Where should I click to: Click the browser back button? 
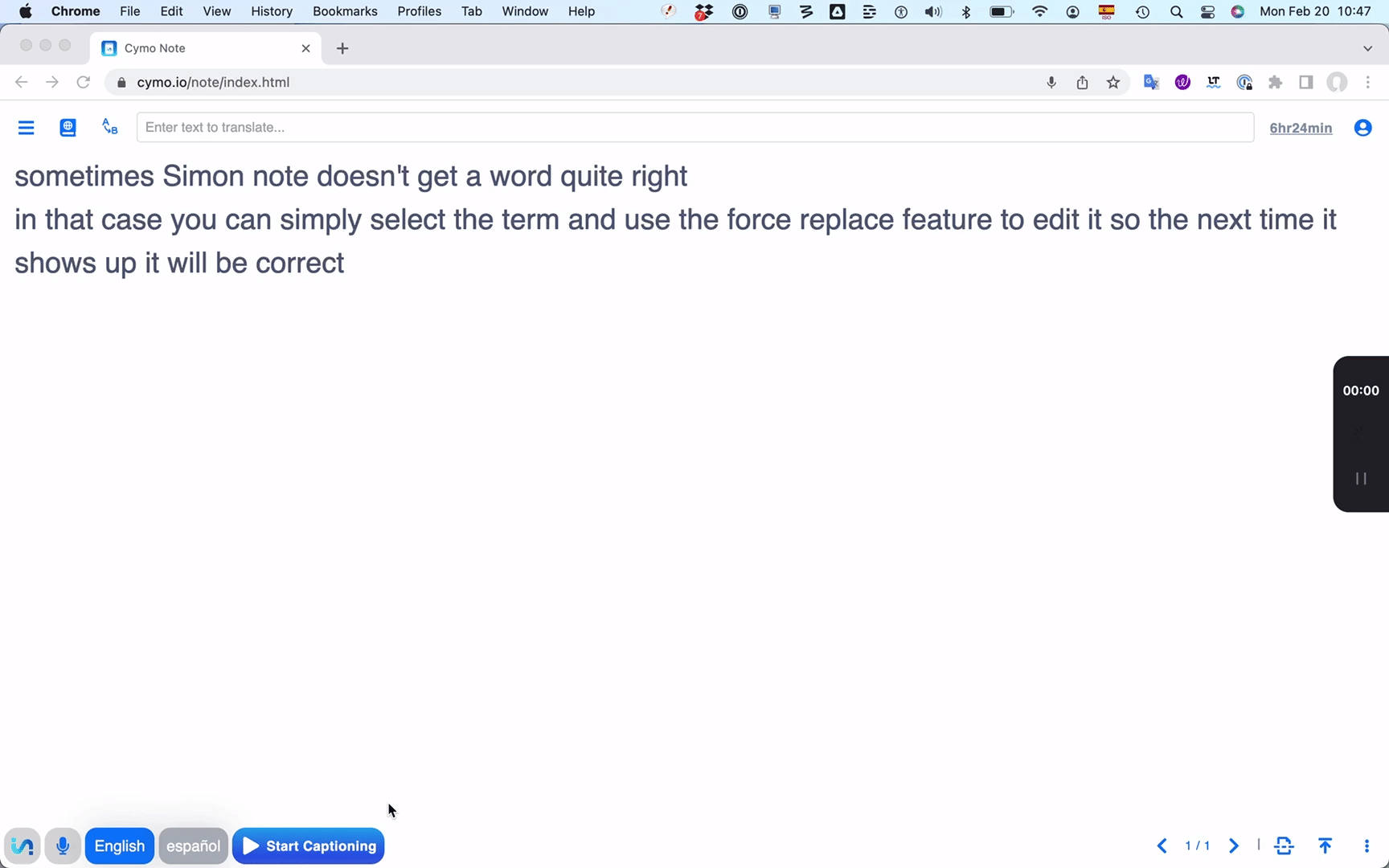coord(22,82)
